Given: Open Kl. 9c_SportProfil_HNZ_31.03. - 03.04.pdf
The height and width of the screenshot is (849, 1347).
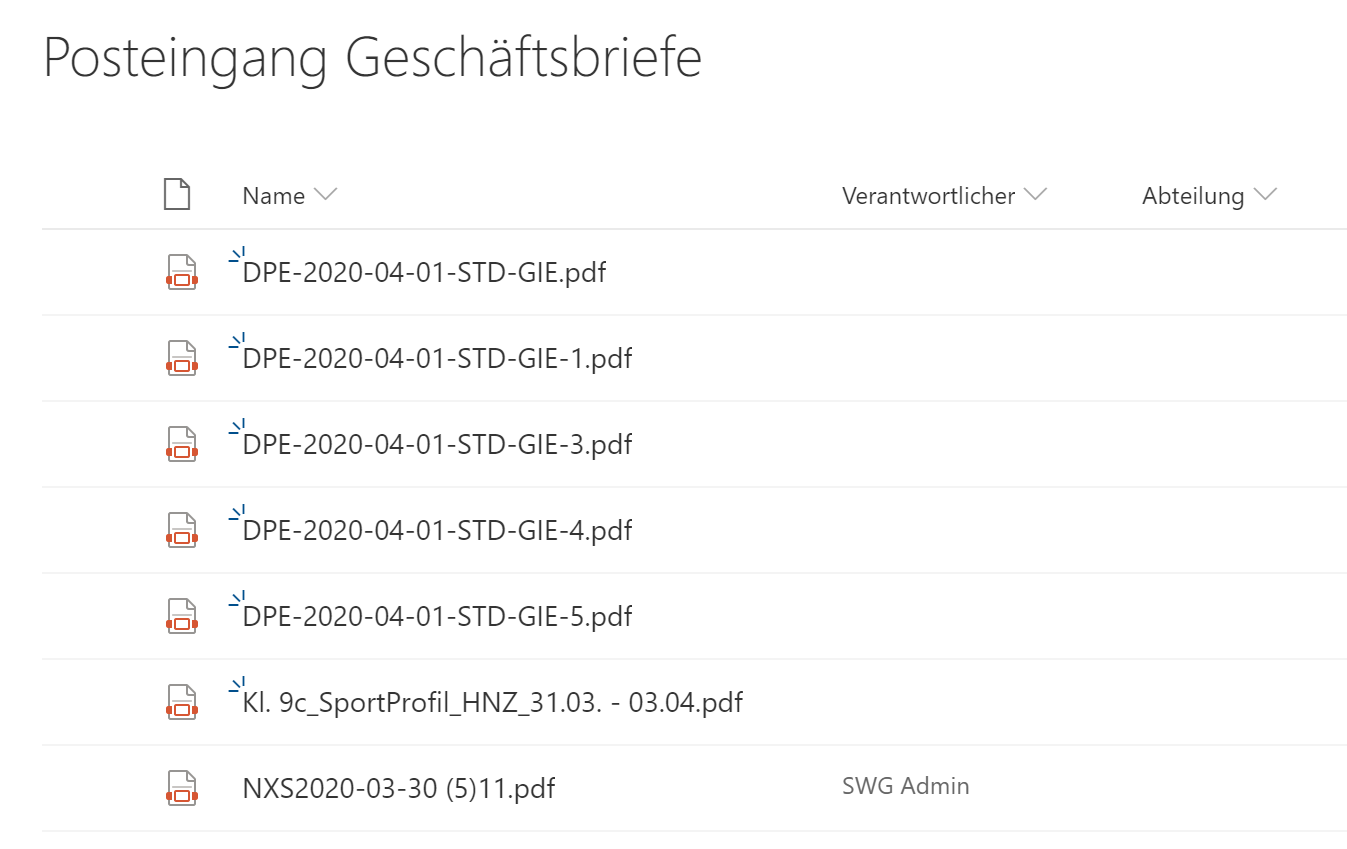Looking at the screenshot, I should coord(492,702).
